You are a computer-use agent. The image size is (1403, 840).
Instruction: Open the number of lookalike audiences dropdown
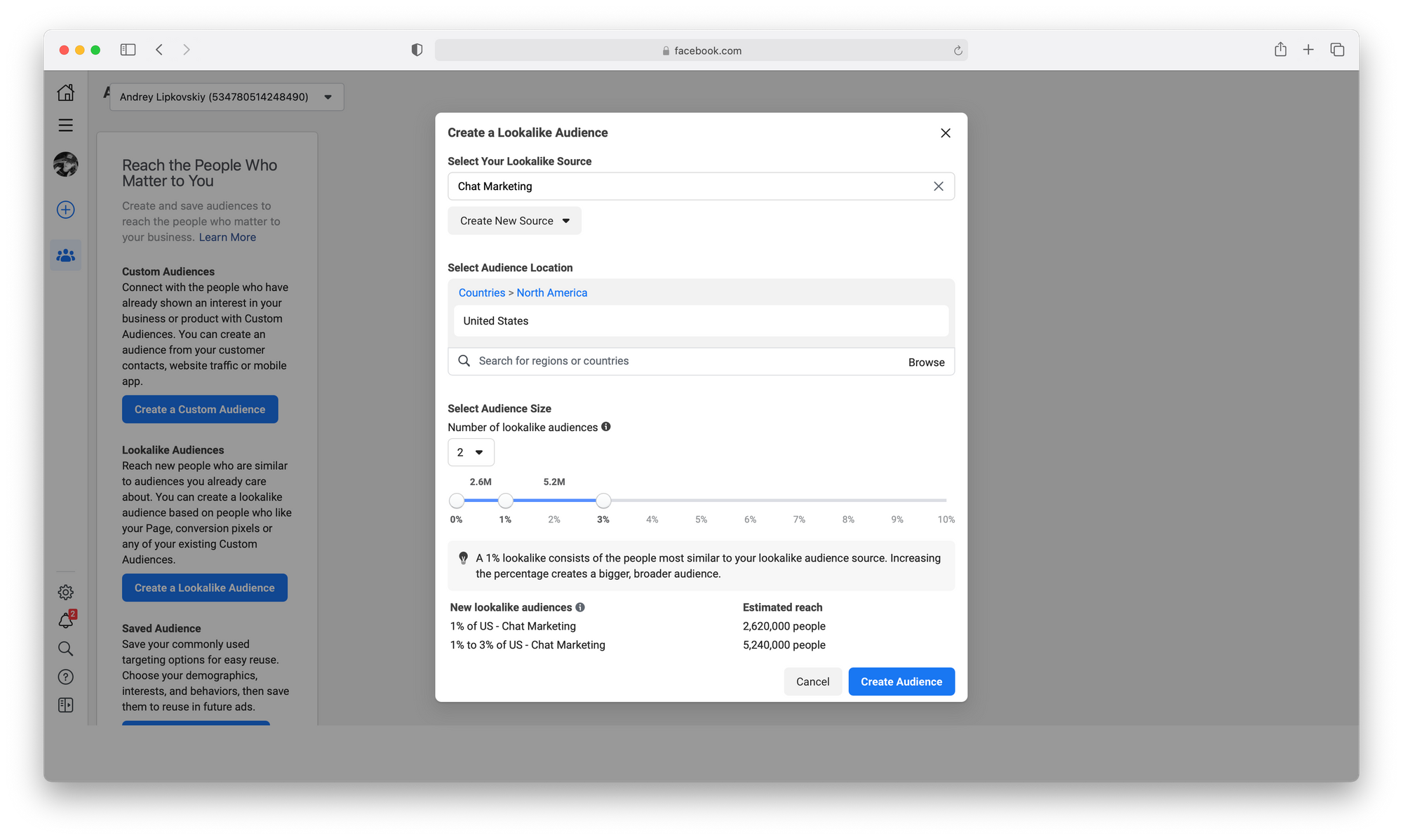point(470,452)
